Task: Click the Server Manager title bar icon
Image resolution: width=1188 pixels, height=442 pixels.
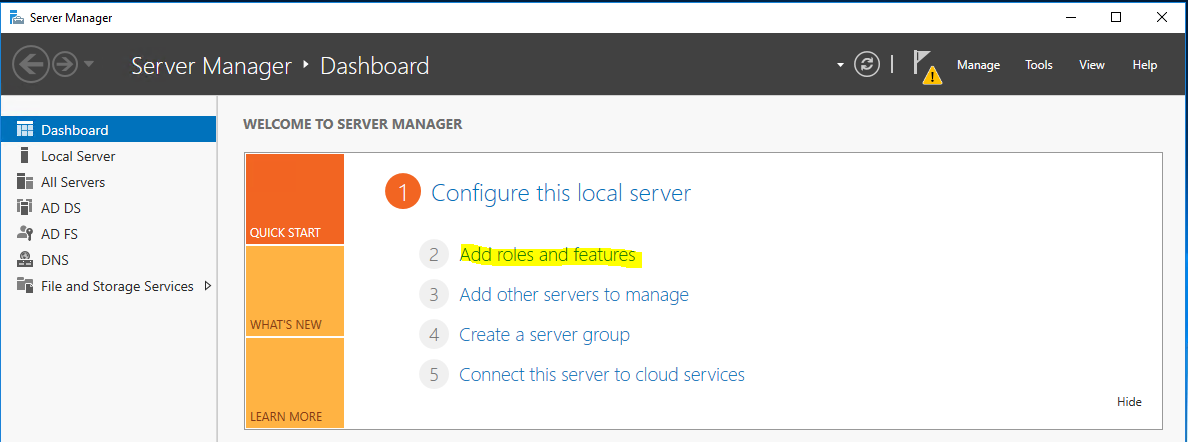Action: coord(16,17)
